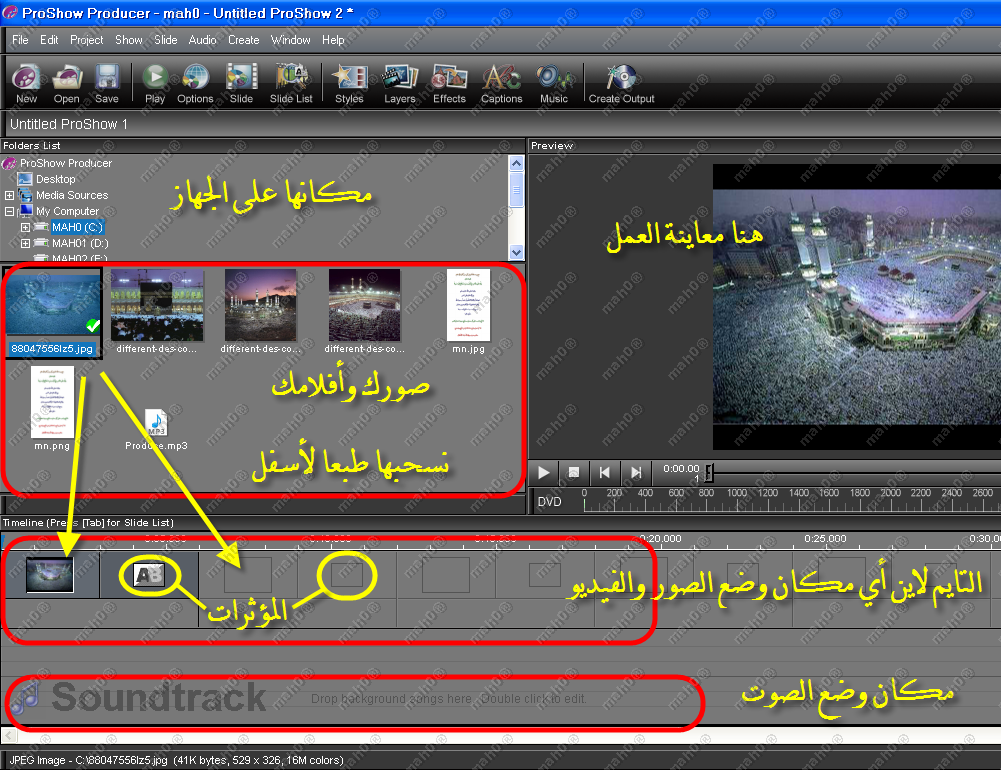This screenshot has width=1001, height=770.
Task: Expand the MAH01 (D:) drive node
Action: 26,243
